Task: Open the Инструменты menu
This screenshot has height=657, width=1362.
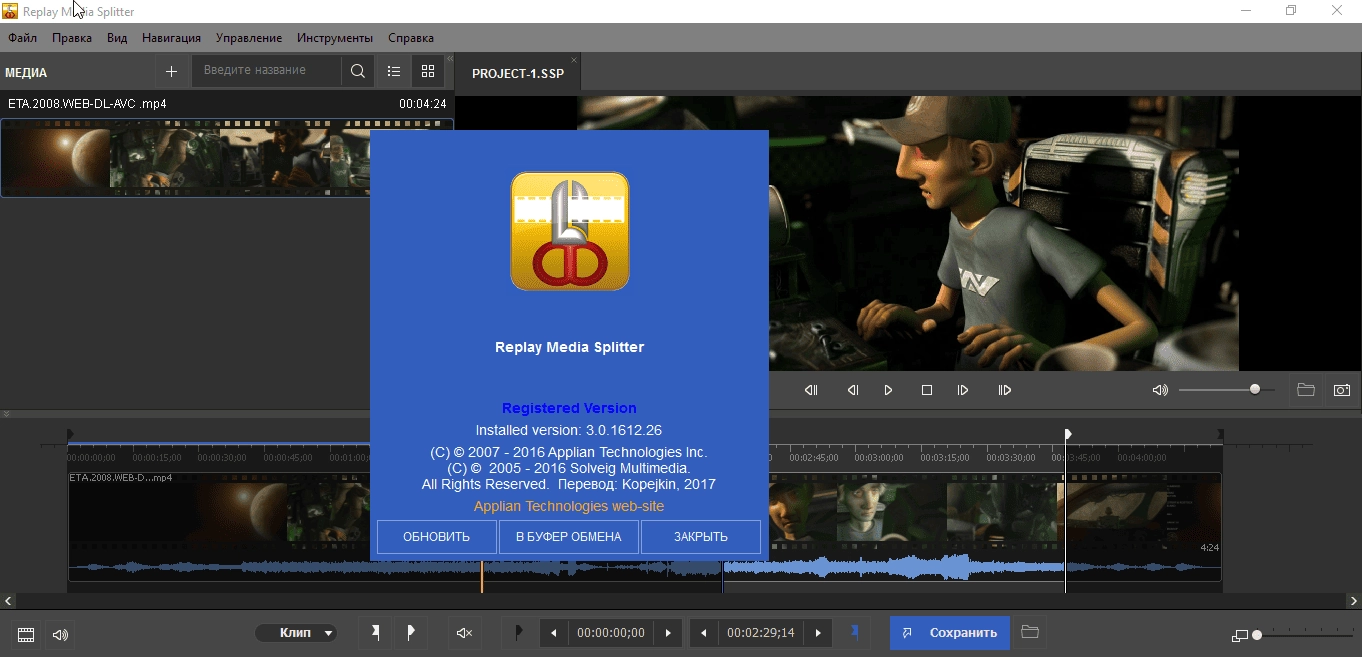Action: pyautogui.click(x=335, y=38)
